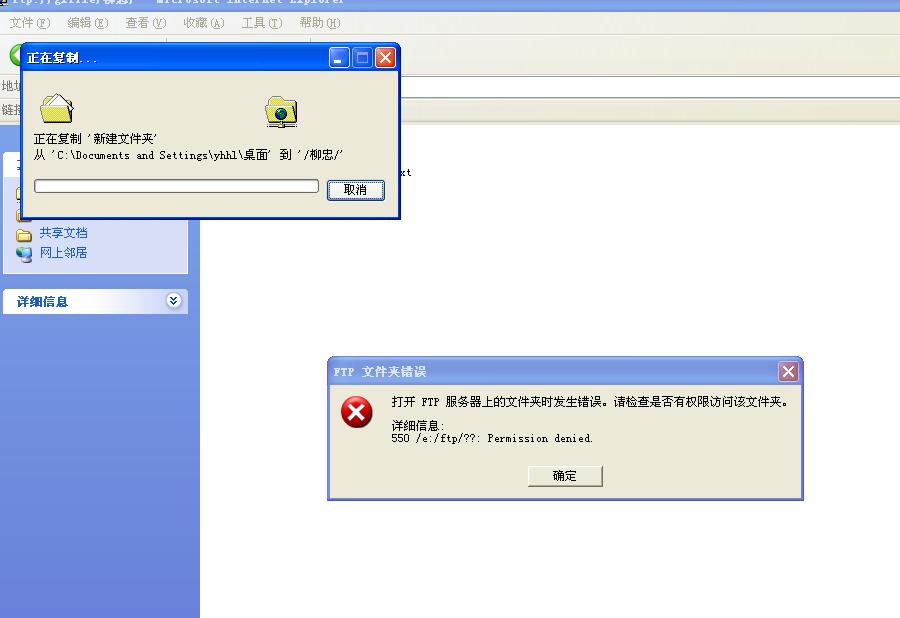900x618 pixels.
Task: Open the 工具(T) menu
Action: (262, 23)
